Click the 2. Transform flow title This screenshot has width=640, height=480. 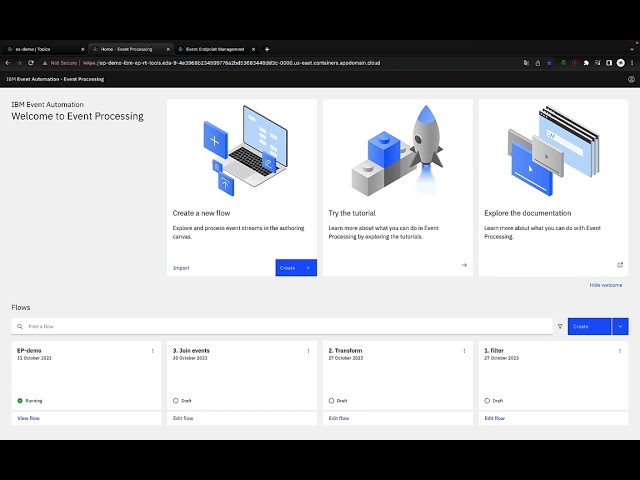(x=345, y=351)
